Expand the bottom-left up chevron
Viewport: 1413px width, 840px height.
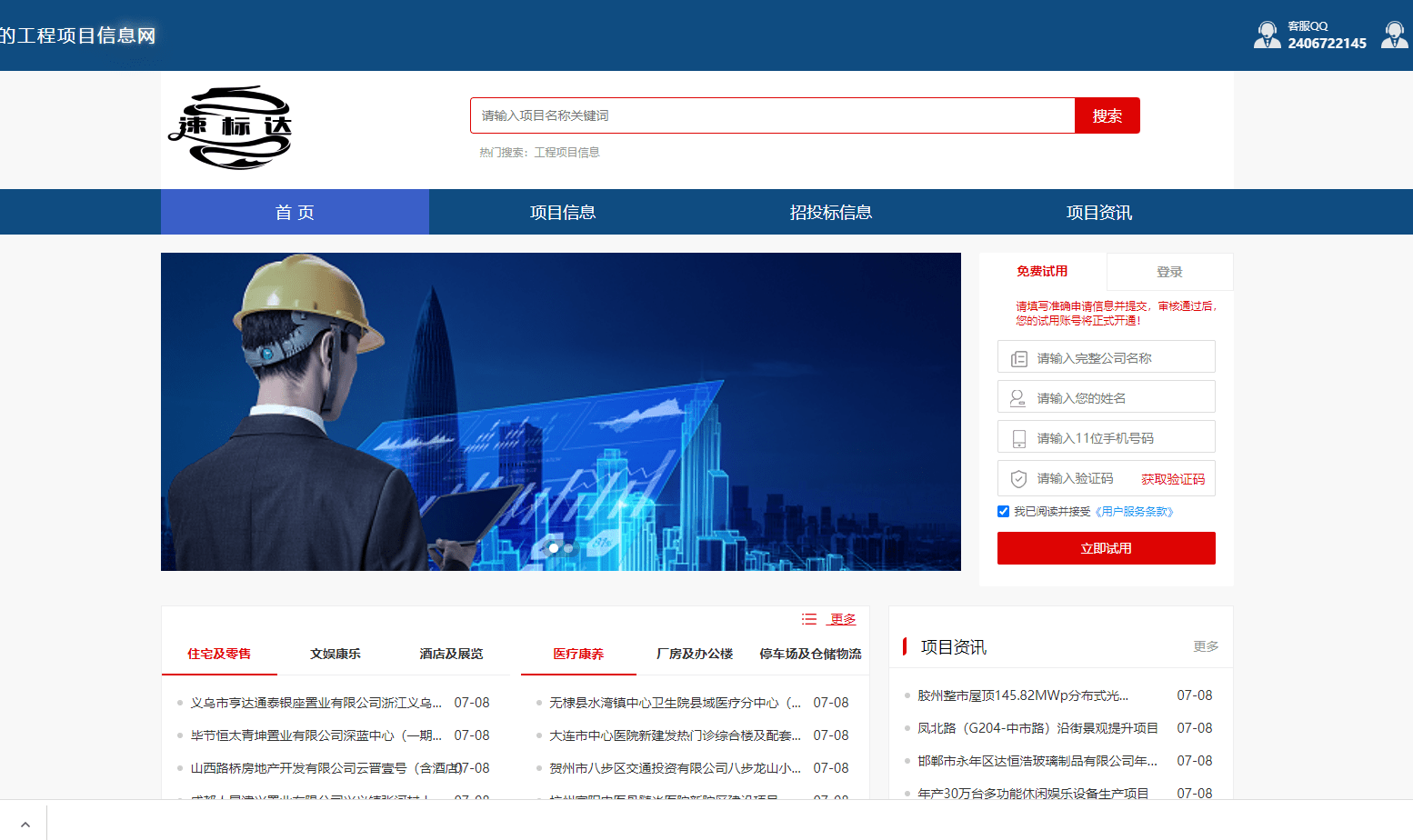25,824
